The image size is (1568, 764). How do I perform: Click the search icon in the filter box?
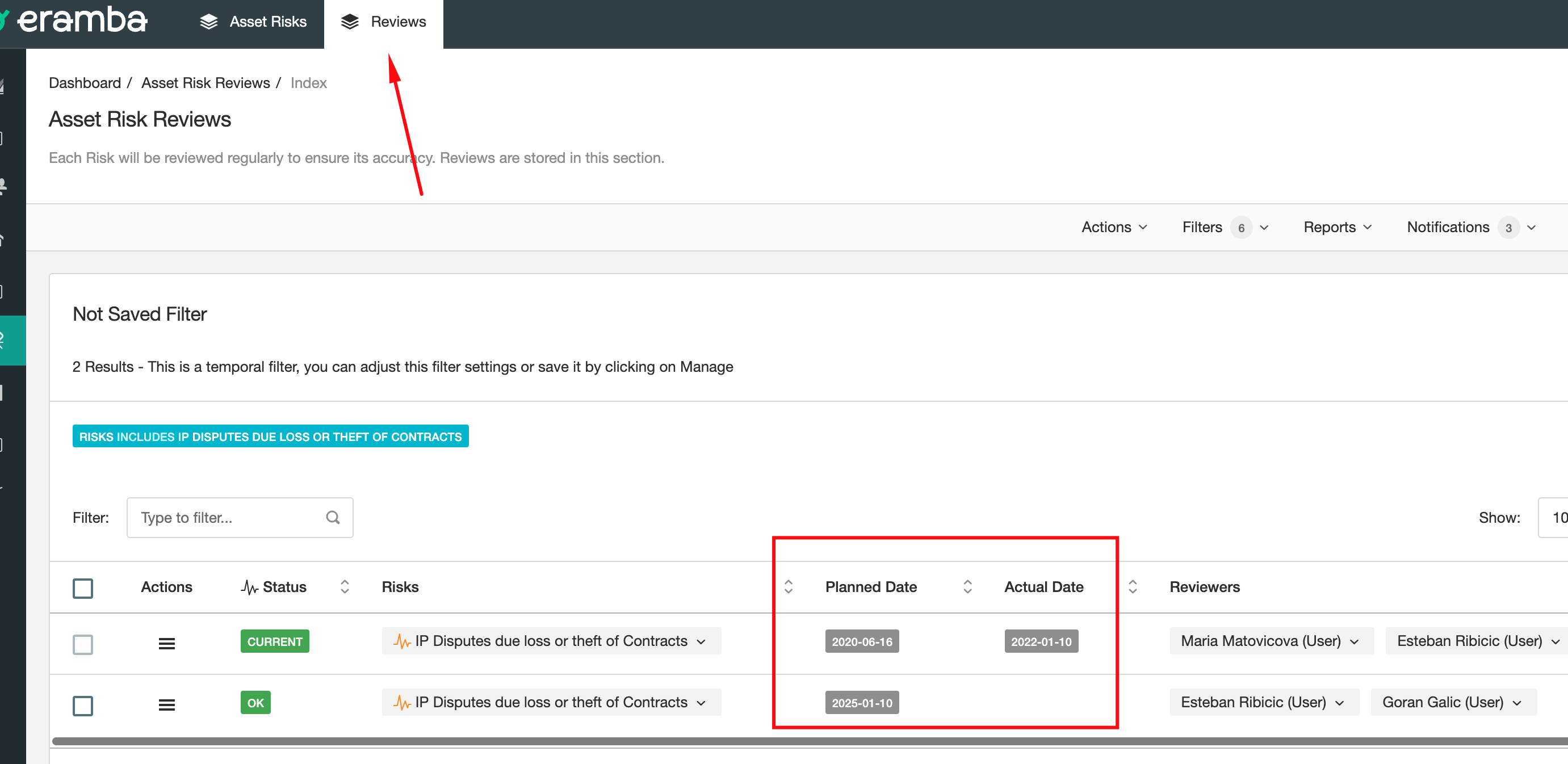pos(332,518)
